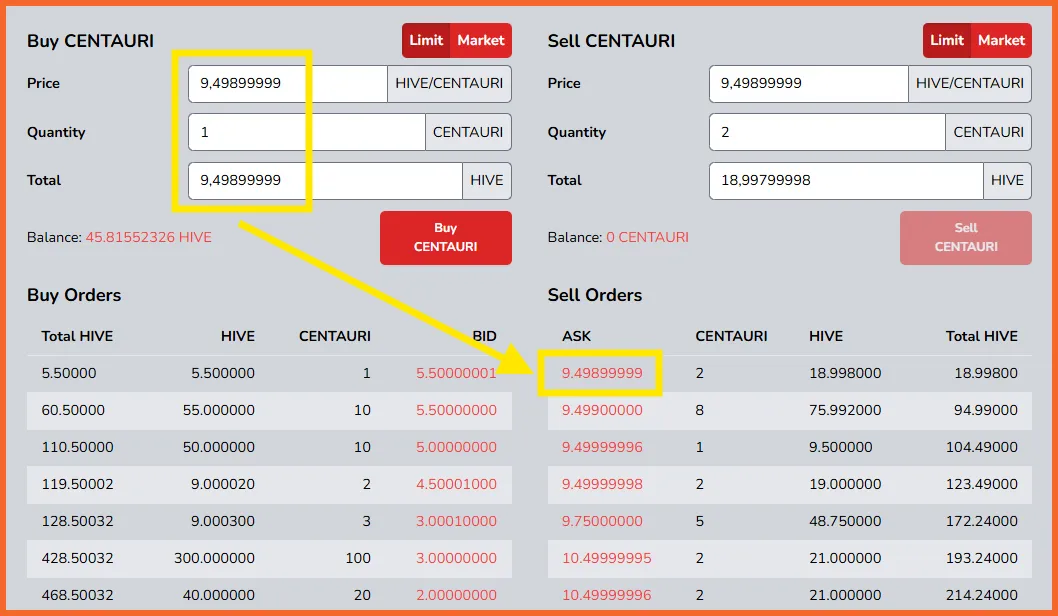Viewport: 1058px width, 616px height.
Task: Click the 18.998000 HIVE sell order cell
Action: click(x=845, y=373)
